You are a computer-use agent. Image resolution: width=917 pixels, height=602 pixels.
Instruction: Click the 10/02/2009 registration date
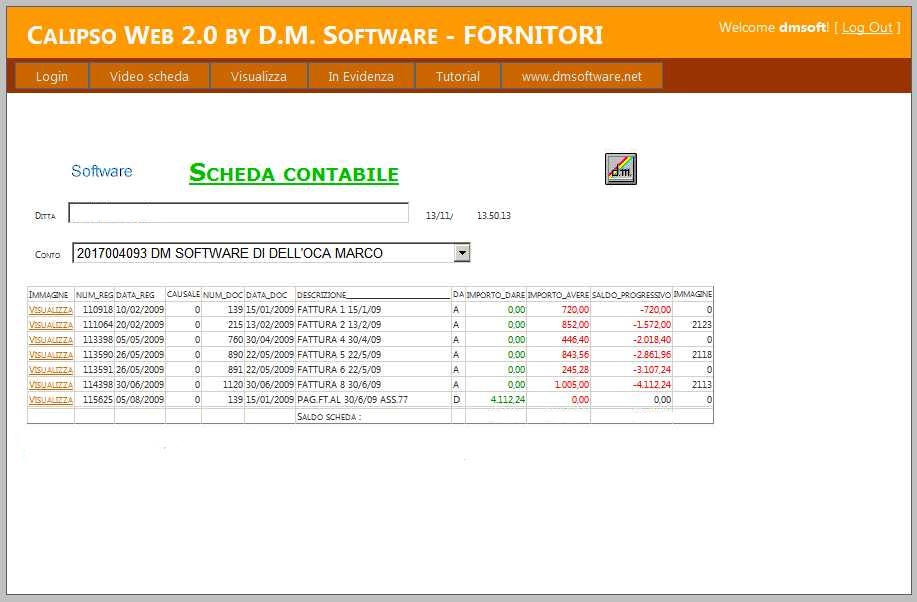(x=140, y=309)
